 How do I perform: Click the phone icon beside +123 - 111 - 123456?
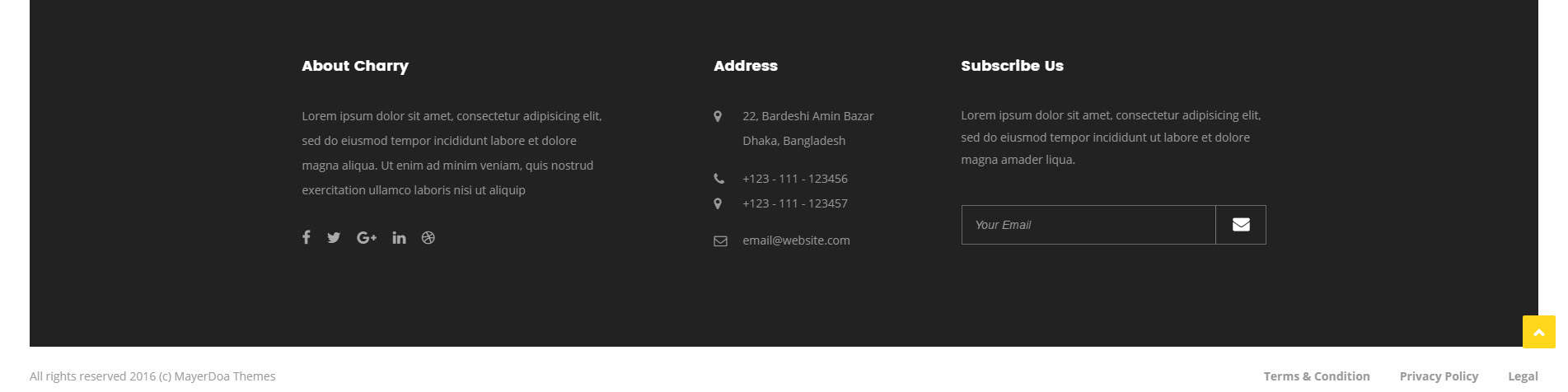pos(719,179)
